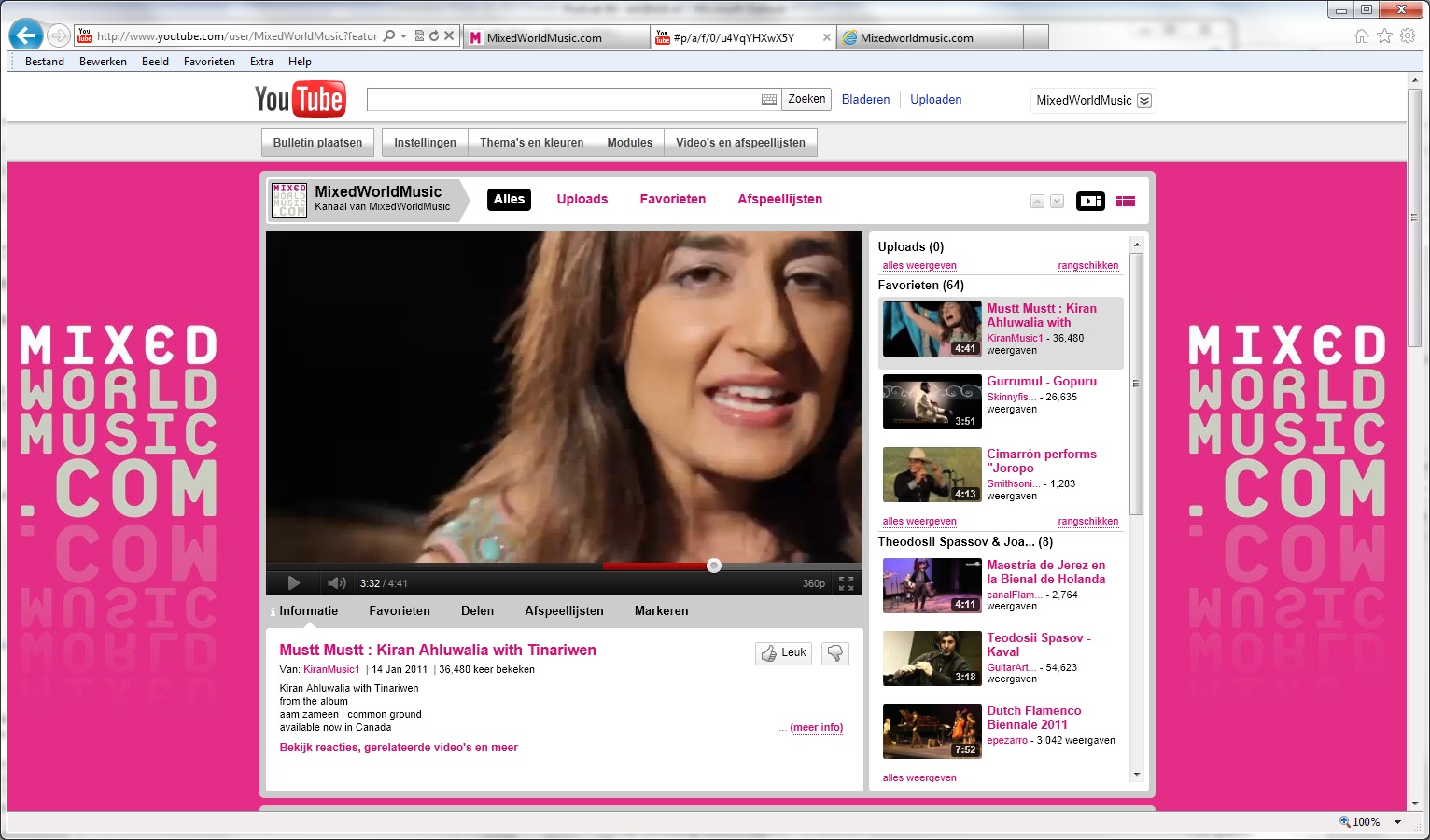Select the Alles channel filter
The width and height of the screenshot is (1430, 840).
510,199
